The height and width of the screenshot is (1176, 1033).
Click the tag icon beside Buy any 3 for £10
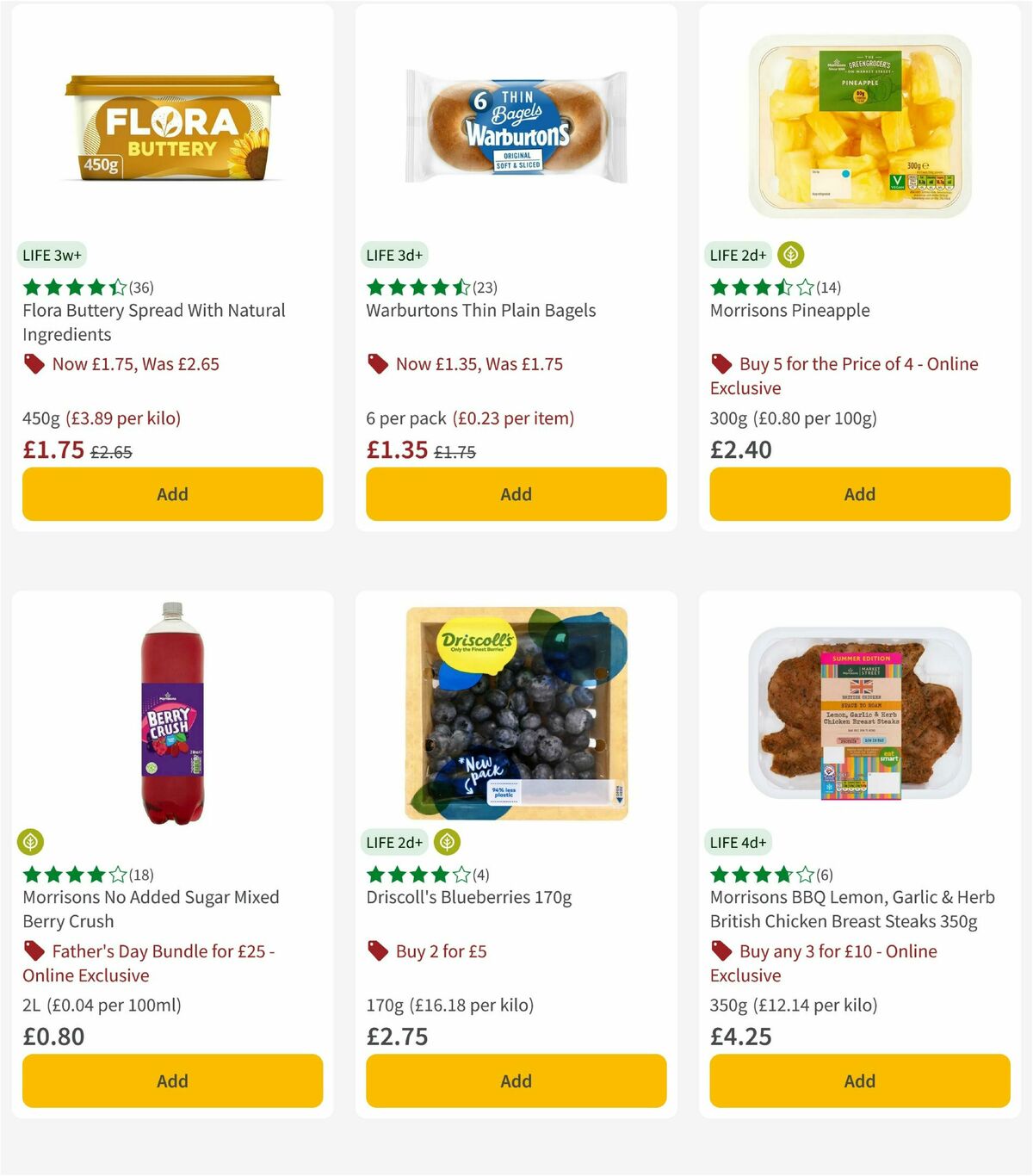pyautogui.click(x=721, y=951)
